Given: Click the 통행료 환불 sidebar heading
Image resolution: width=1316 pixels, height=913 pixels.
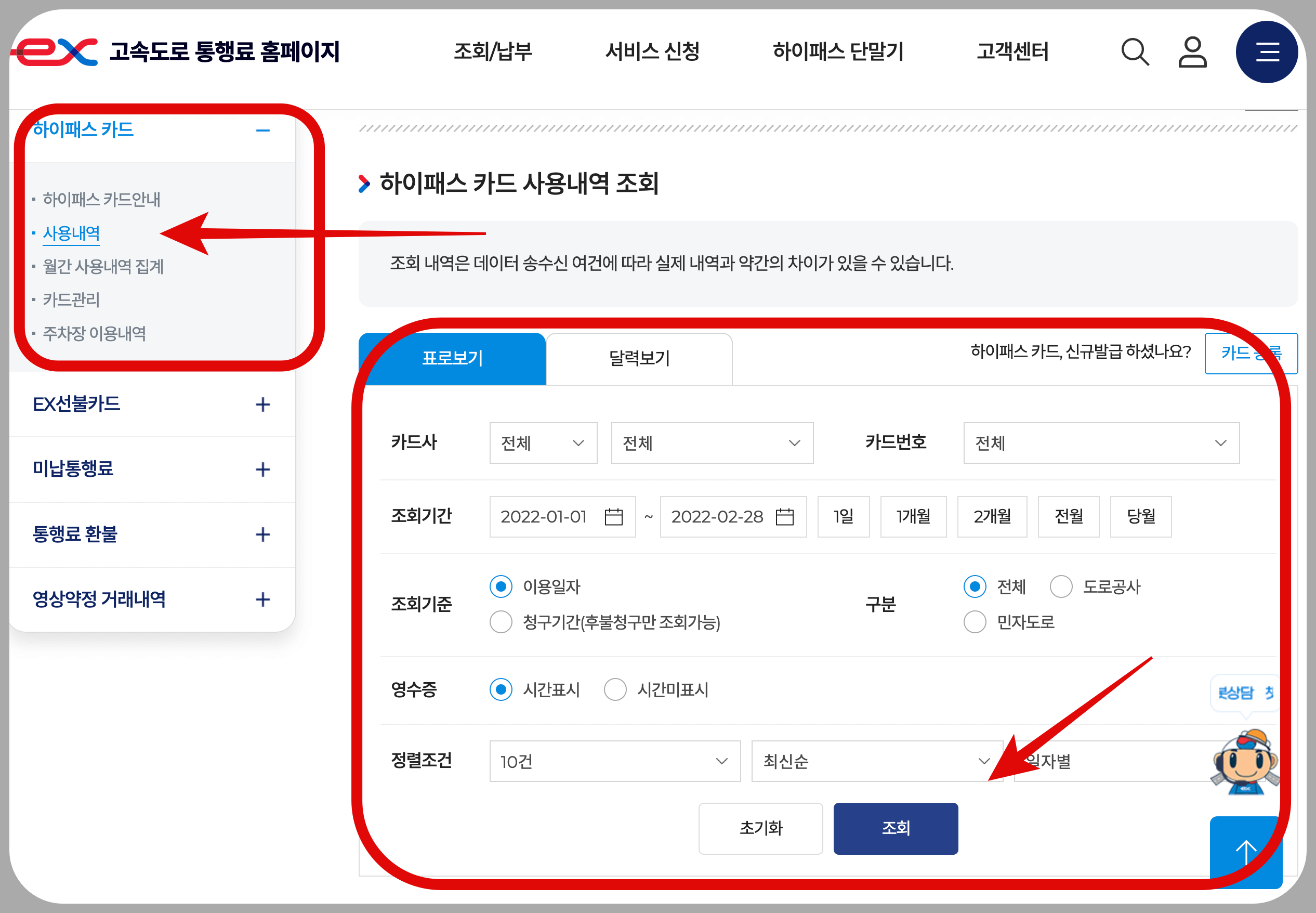Looking at the screenshot, I should 75,534.
